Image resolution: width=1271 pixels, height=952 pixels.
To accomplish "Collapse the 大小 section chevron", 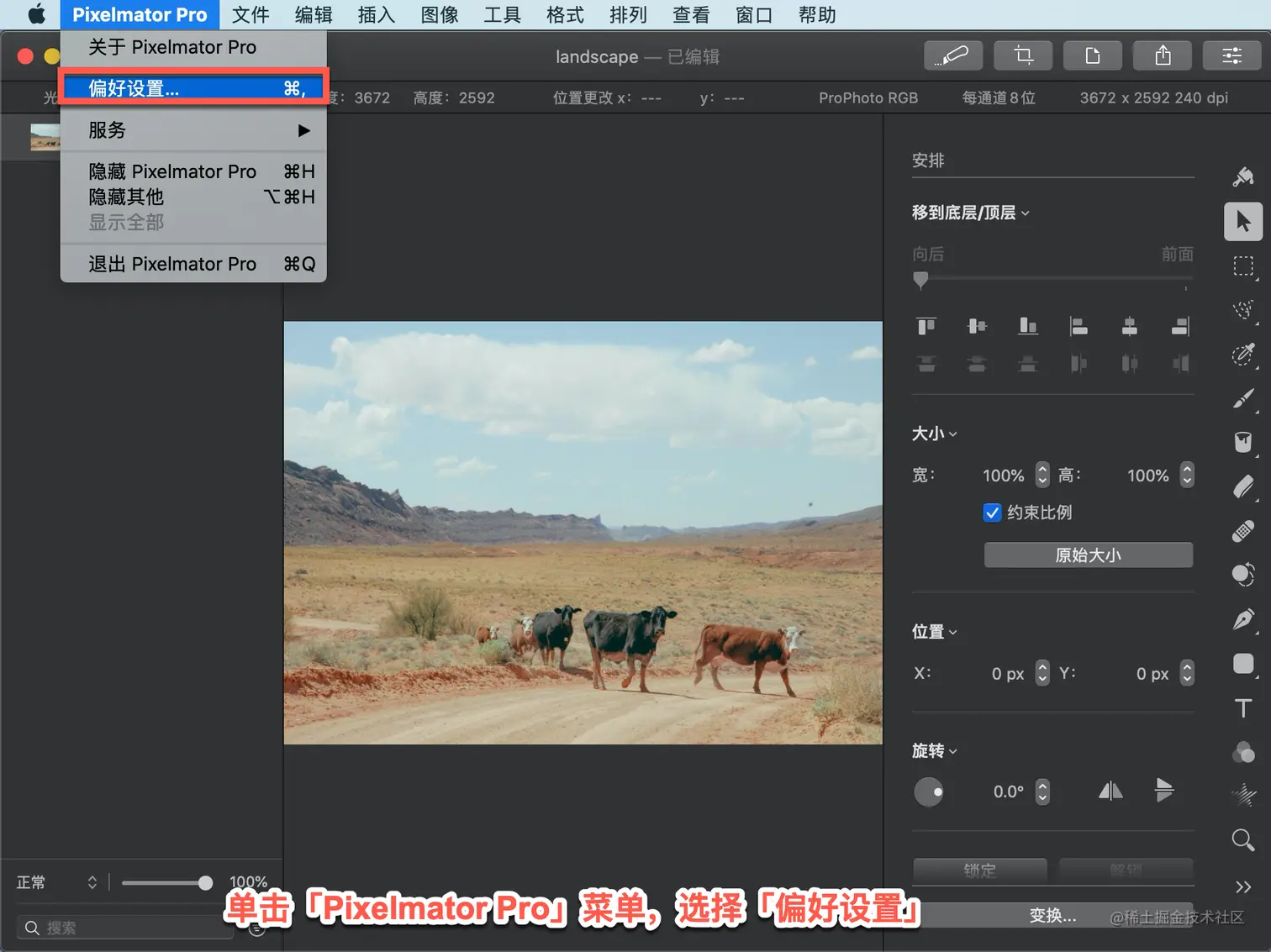I will [x=953, y=434].
